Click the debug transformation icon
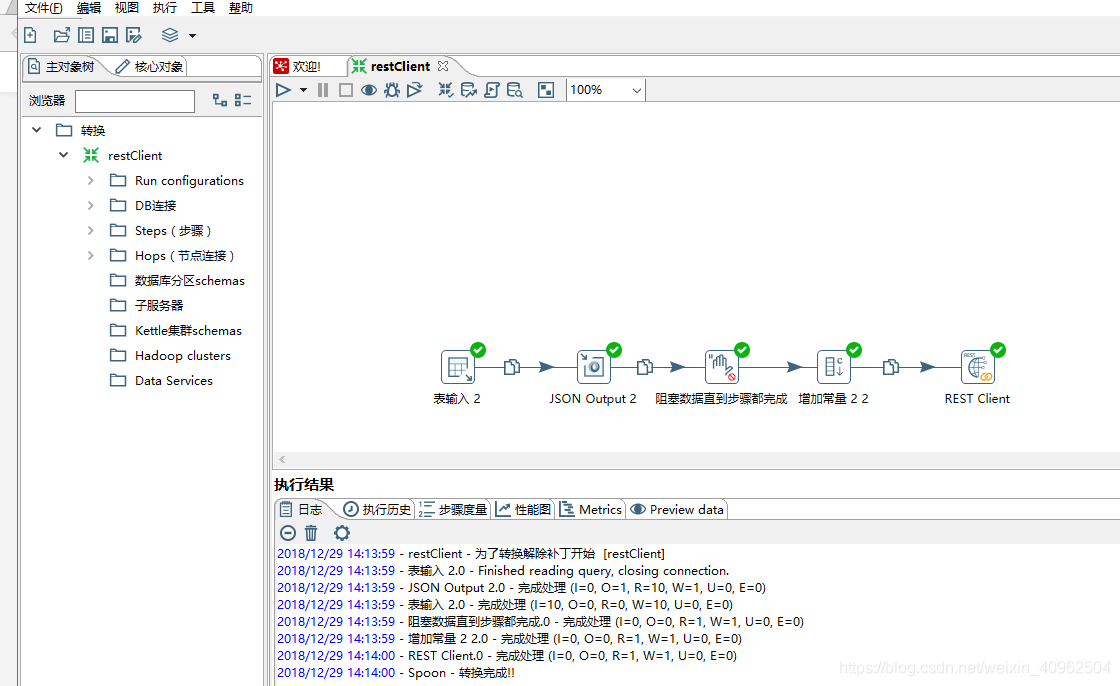 click(x=391, y=89)
